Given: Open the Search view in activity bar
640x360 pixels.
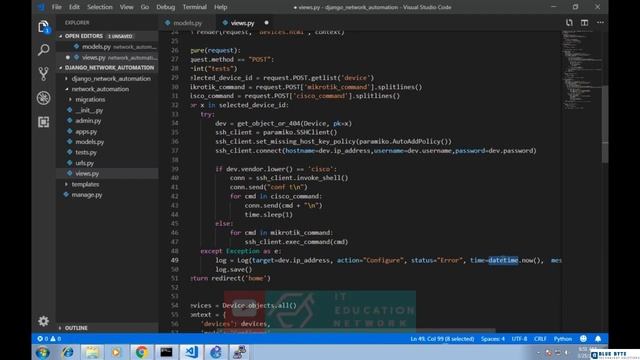Looking at the screenshot, I should (43, 50).
